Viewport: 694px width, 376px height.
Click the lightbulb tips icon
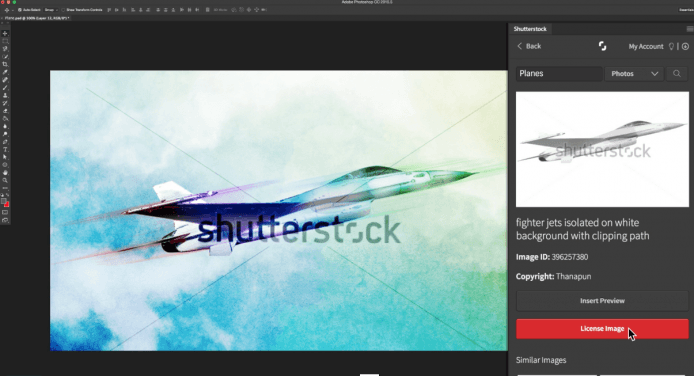(671, 46)
